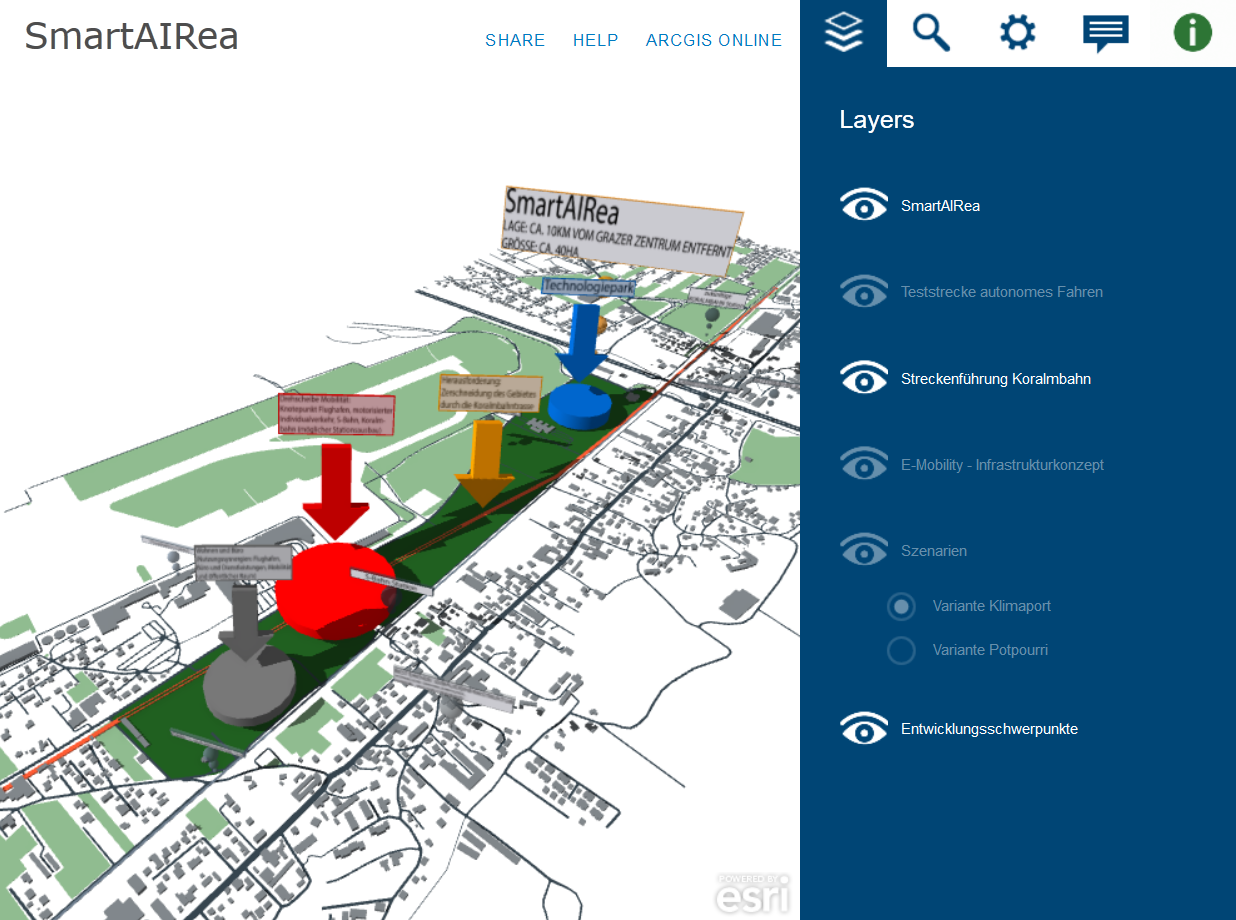
Task: Click the SmartAIRea layer name
Action: (x=940, y=206)
